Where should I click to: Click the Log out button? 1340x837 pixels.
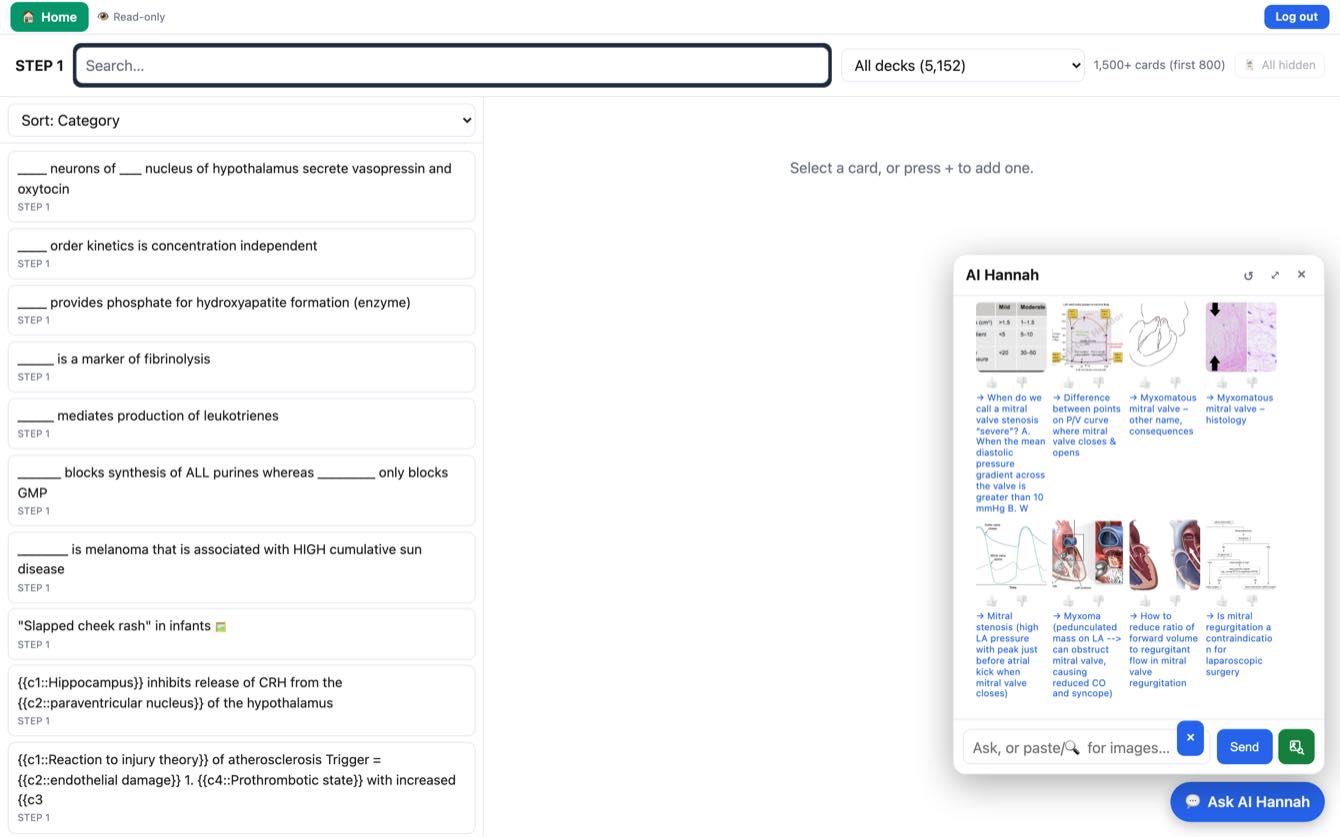(x=1296, y=17)
